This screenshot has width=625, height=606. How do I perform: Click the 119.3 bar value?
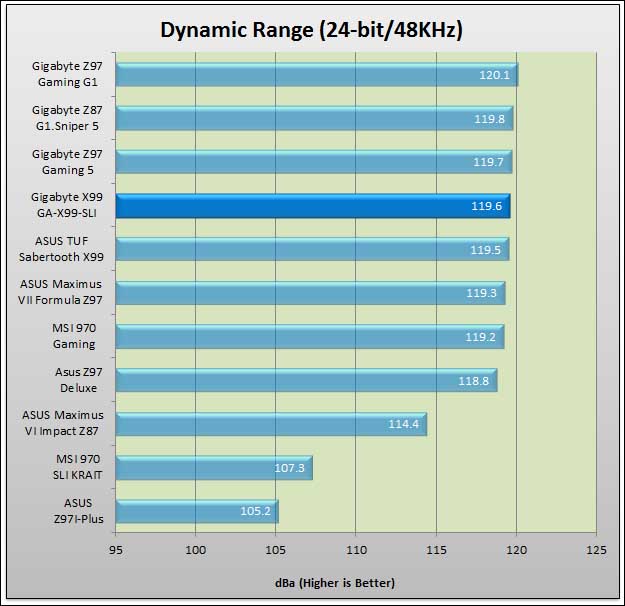tap(482, 293)
